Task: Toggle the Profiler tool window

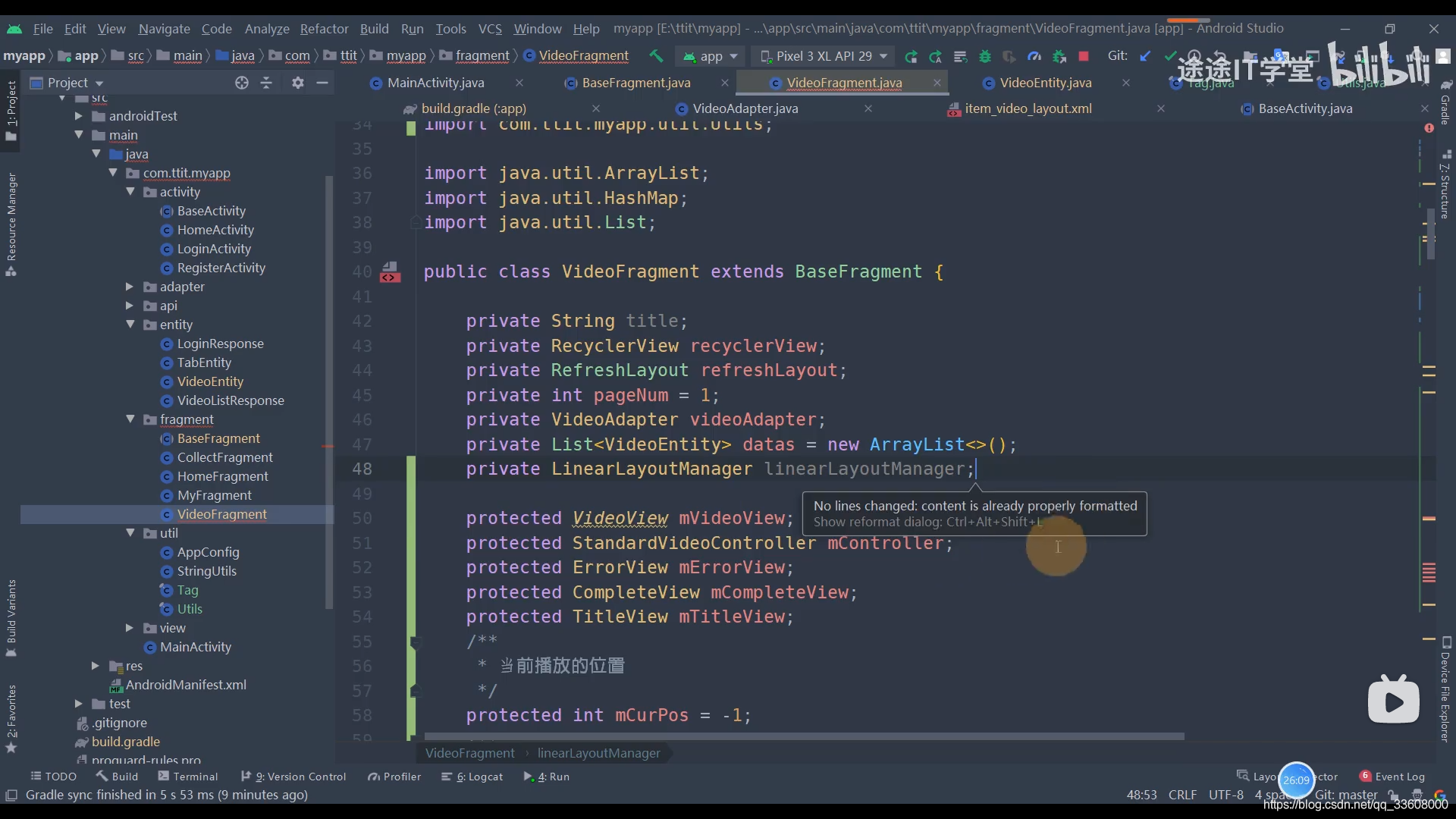Action: point(394,777)
